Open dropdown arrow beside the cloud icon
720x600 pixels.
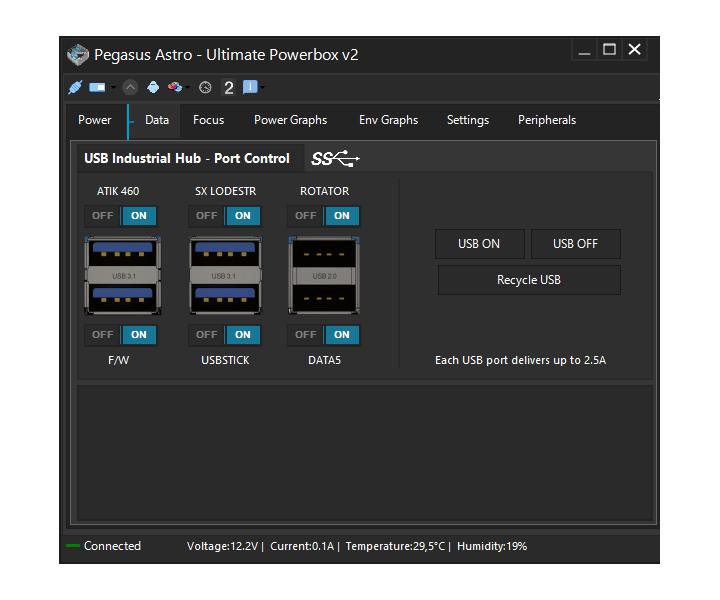pos(188,88)
